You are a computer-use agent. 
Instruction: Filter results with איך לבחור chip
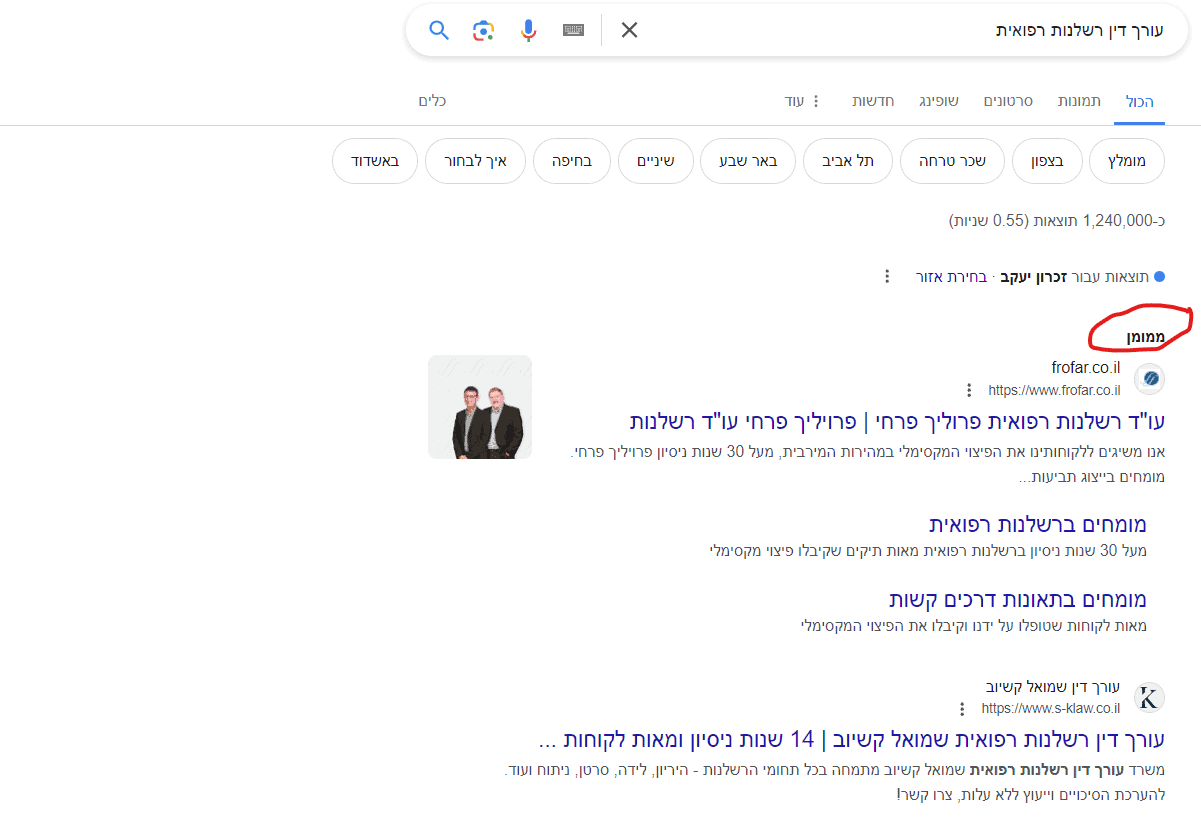(x=475, y=161)
